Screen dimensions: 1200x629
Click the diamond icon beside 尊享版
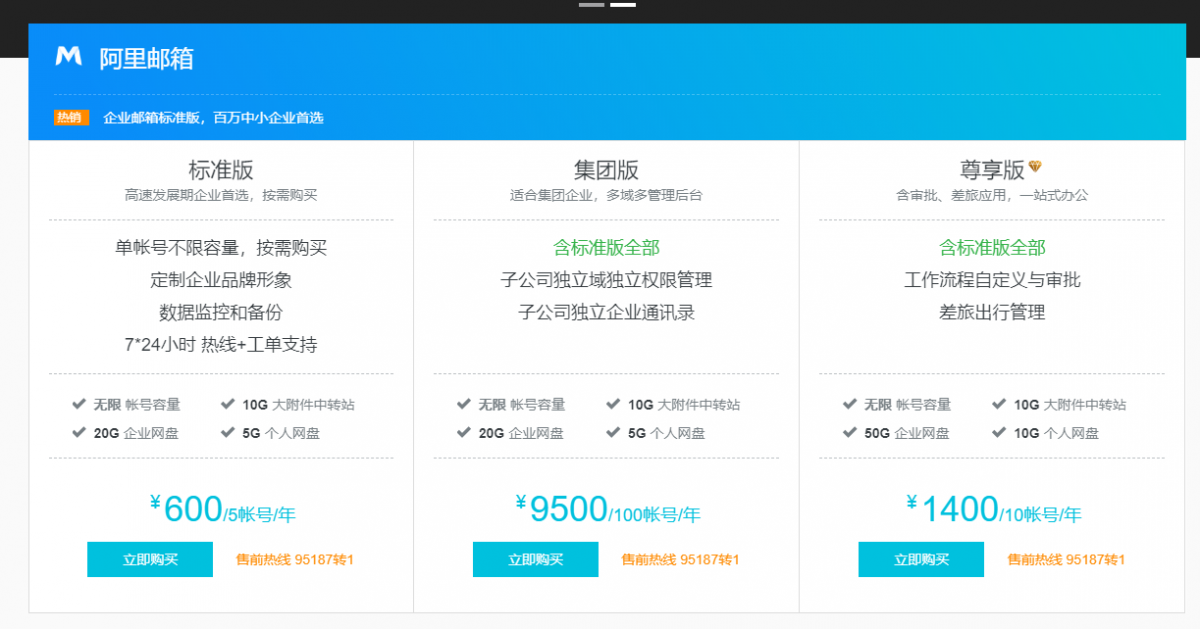[1035, 166]
